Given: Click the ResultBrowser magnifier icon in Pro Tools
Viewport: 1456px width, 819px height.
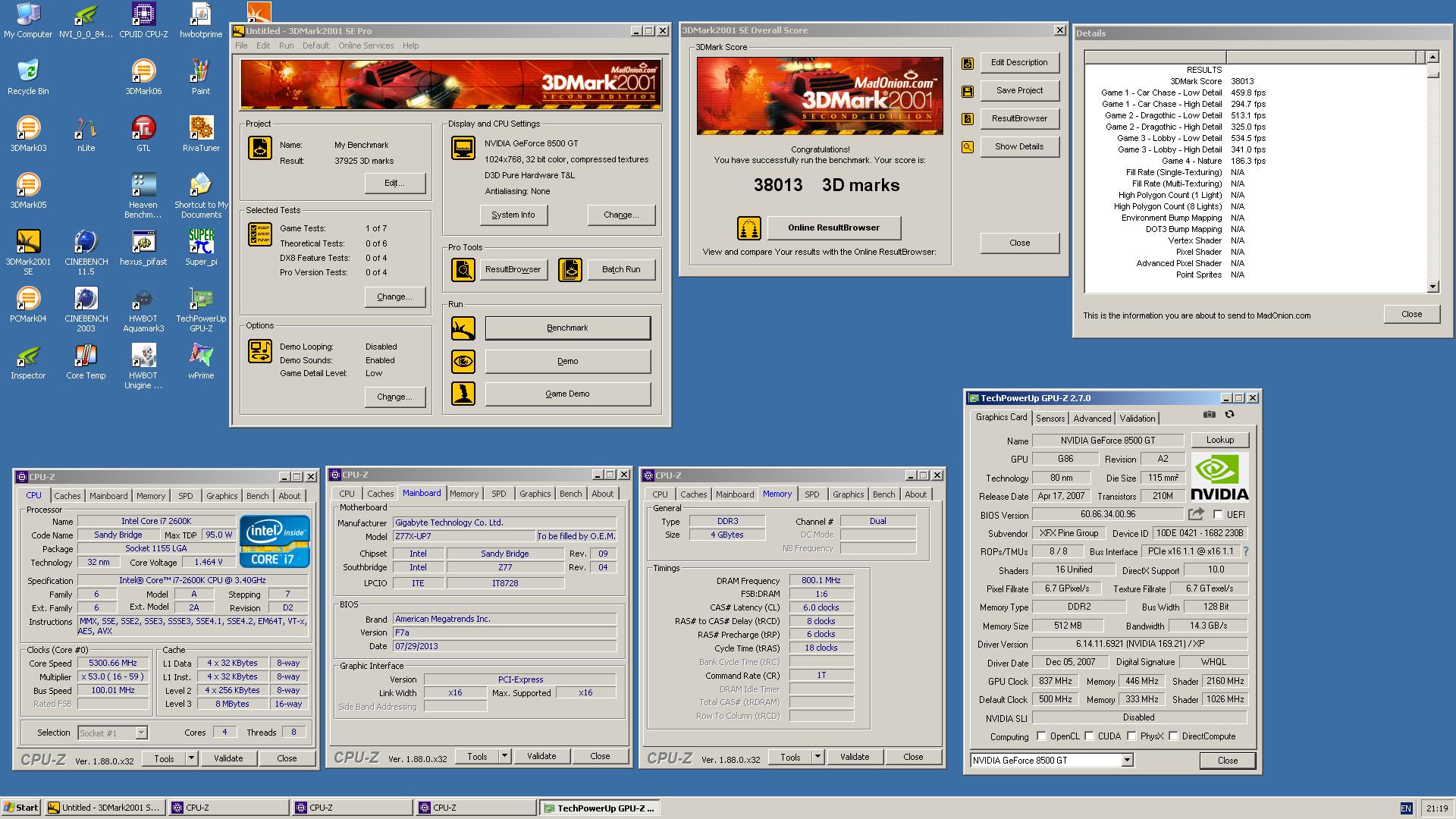Looking at the screenshot, I should (463, 269).
